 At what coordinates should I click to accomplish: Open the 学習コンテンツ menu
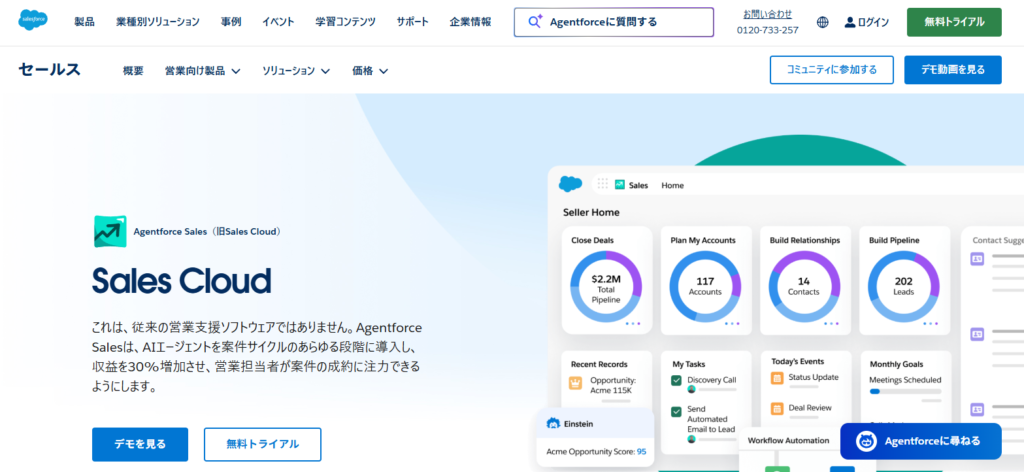point(345,22)
